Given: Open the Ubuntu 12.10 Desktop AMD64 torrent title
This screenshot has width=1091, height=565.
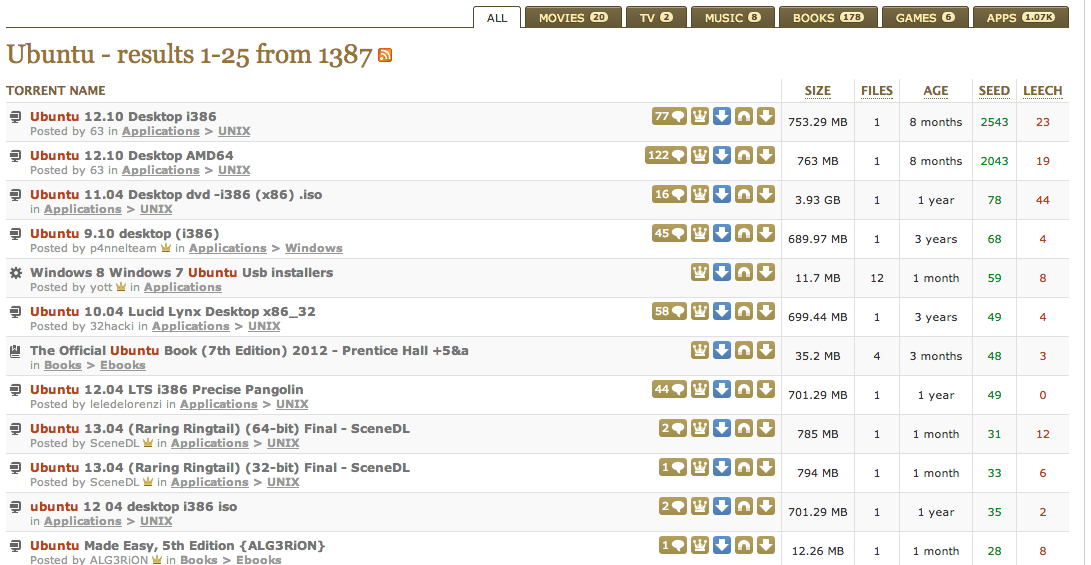Looking at the screenshot, I should (132, 155).
